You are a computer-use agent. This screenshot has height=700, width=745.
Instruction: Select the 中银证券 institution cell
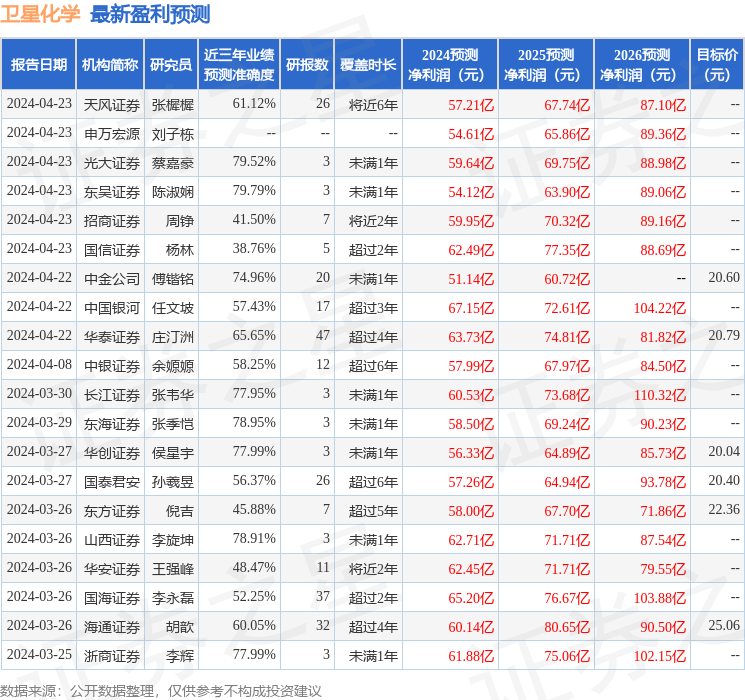click(112, 366)
